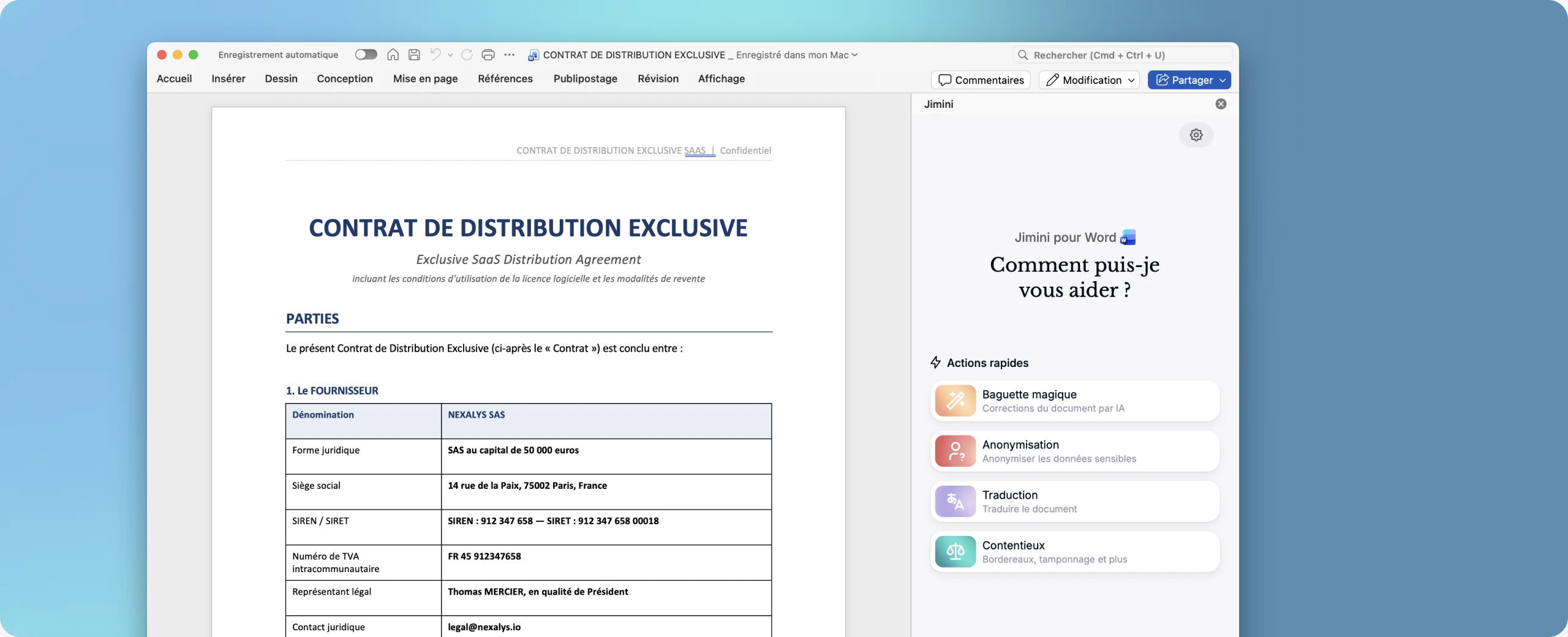
Task: Open the Références tab
Action: point(505,78)
